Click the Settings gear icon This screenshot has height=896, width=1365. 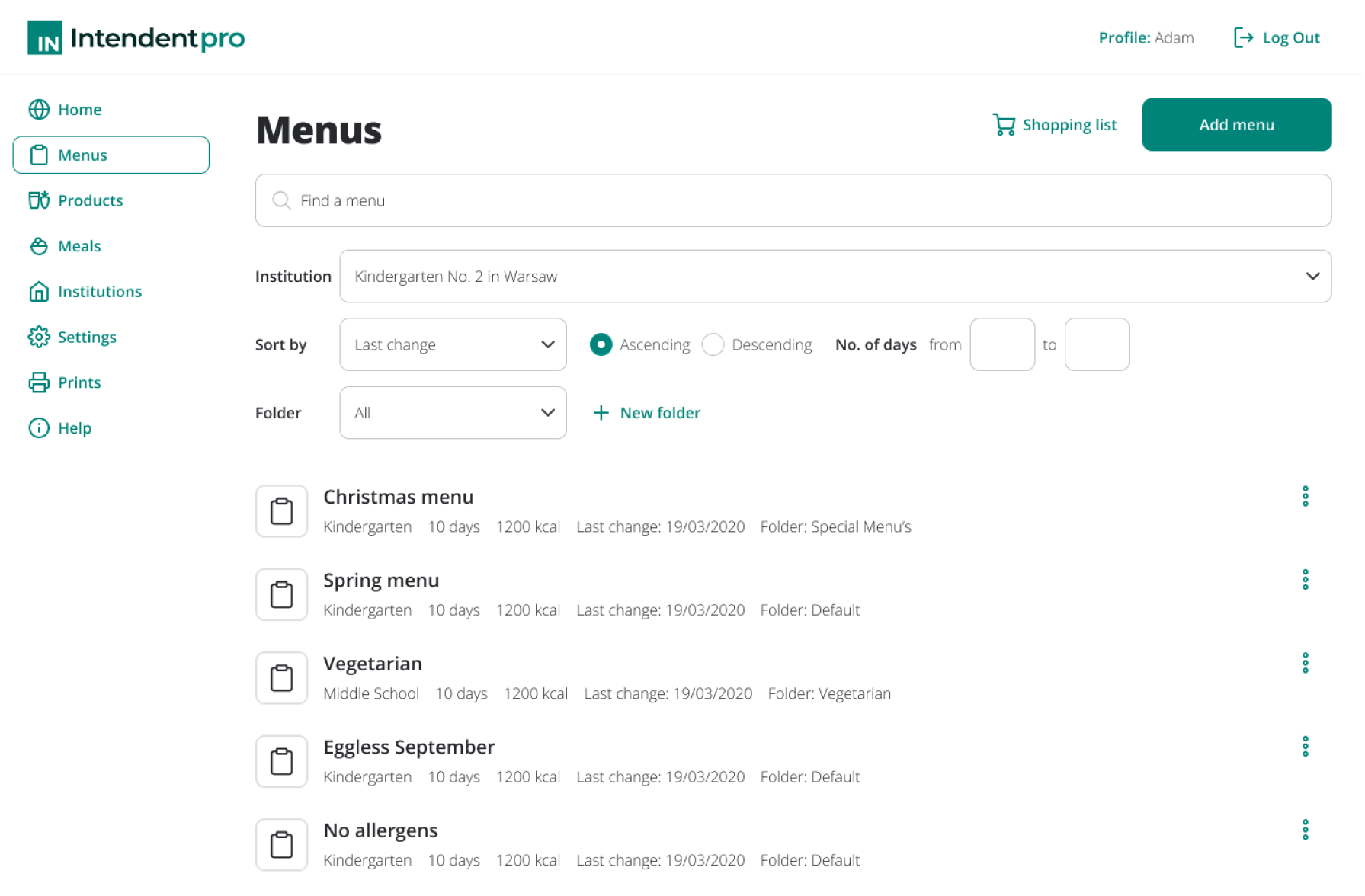(39, 337)
